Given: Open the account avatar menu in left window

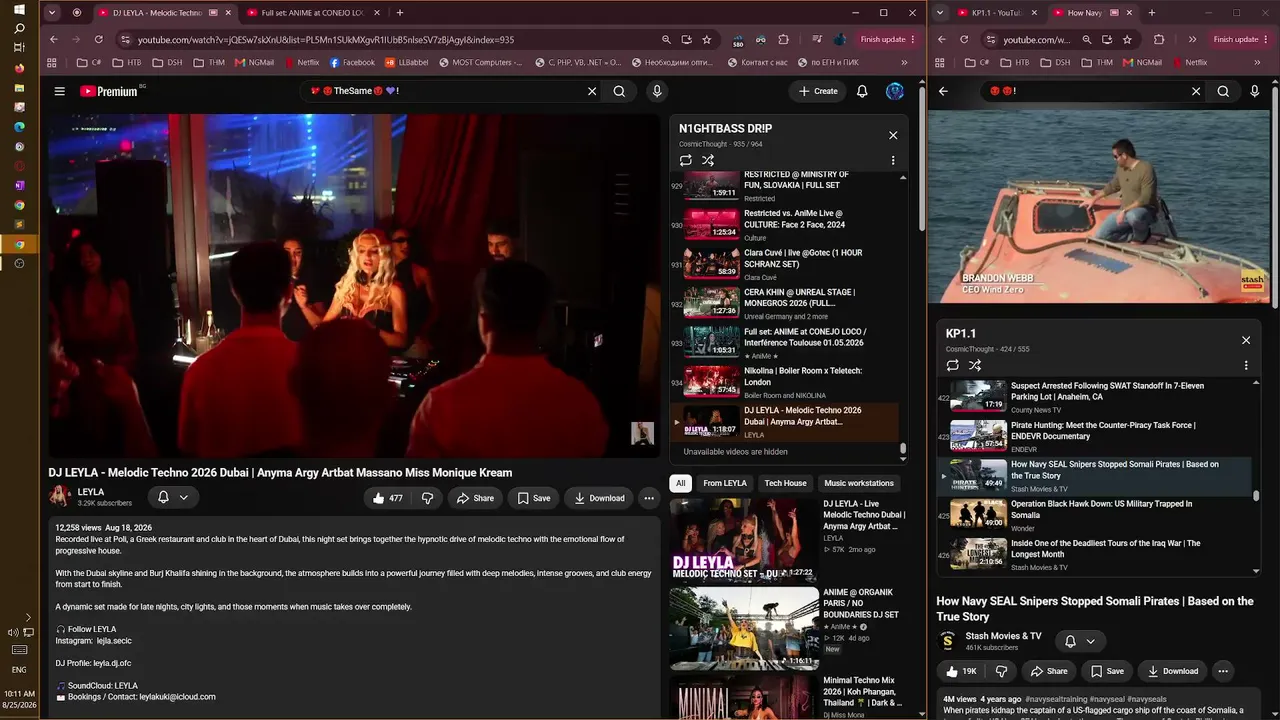Looking at the screenshot, I should (895, 91).
